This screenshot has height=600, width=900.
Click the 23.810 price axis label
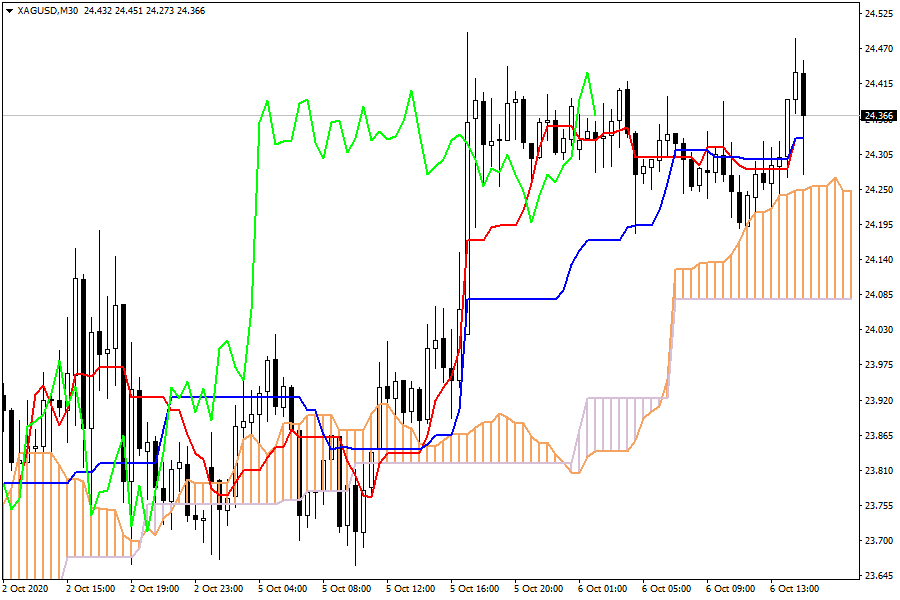(x=877, y=470)
